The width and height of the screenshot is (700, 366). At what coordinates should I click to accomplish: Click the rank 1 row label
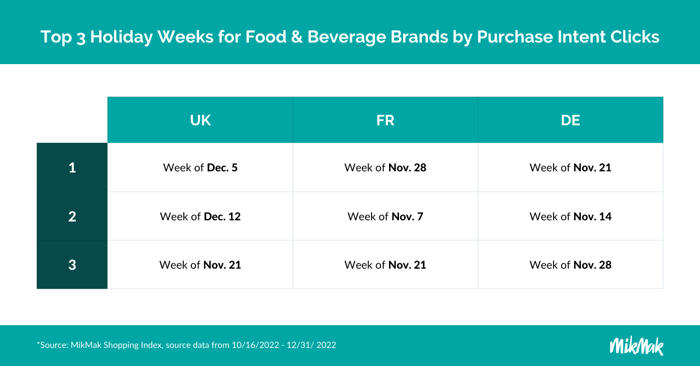coord(72,167)
